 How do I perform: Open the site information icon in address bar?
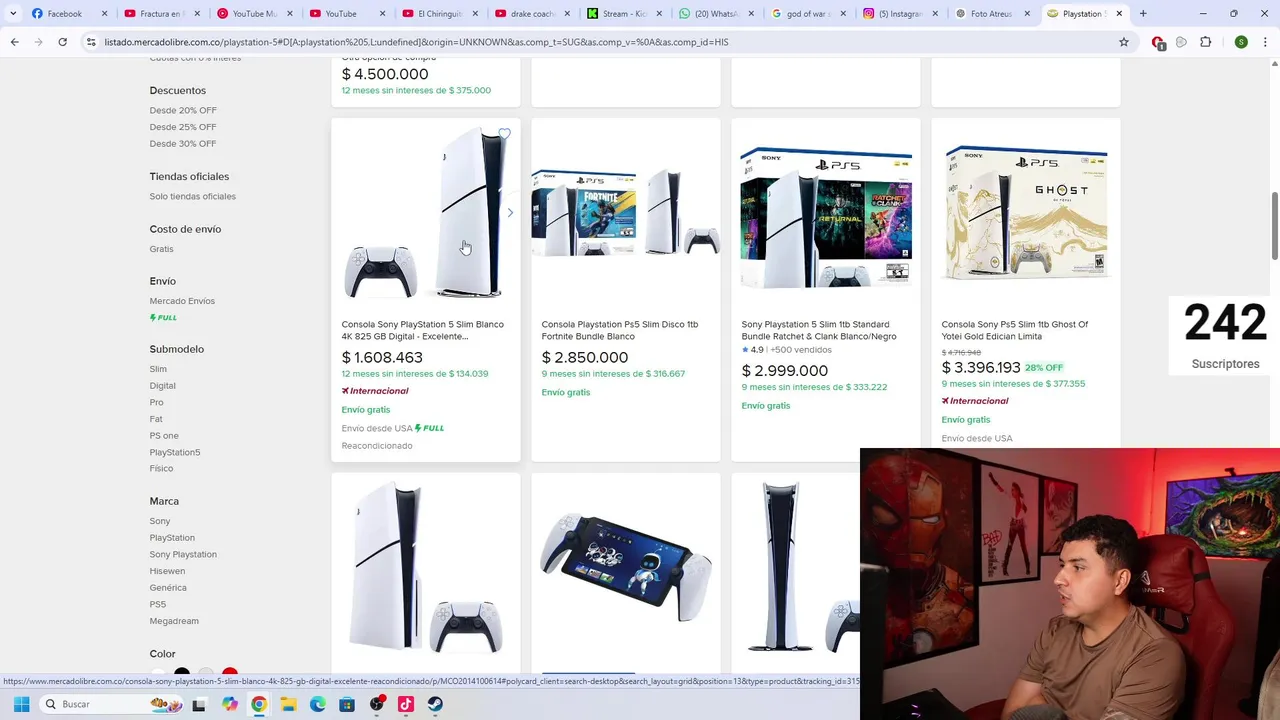pyautogui.click(x=91, y=42)
